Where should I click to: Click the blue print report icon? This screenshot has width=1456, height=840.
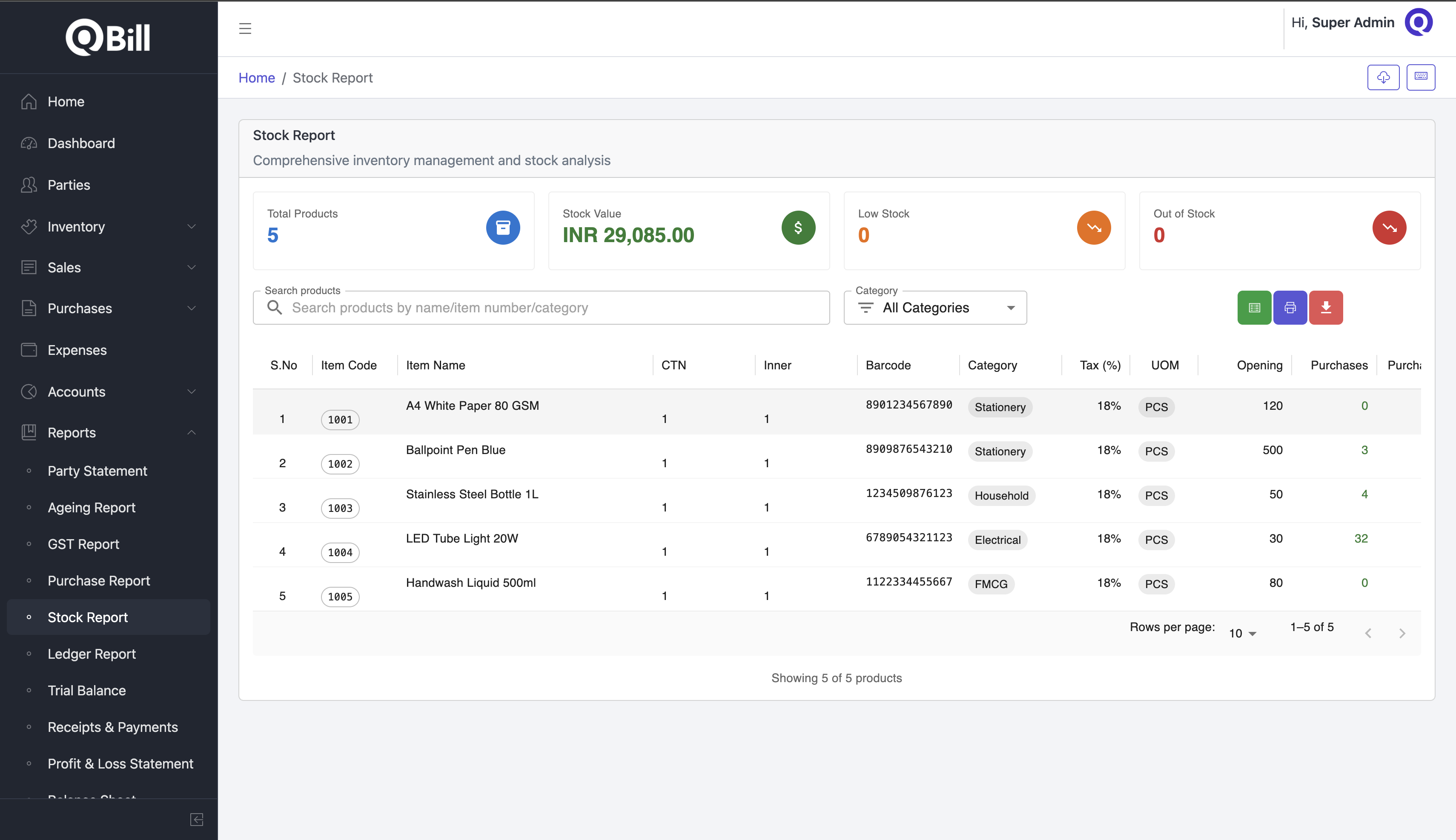click(x=1290, y=308)
